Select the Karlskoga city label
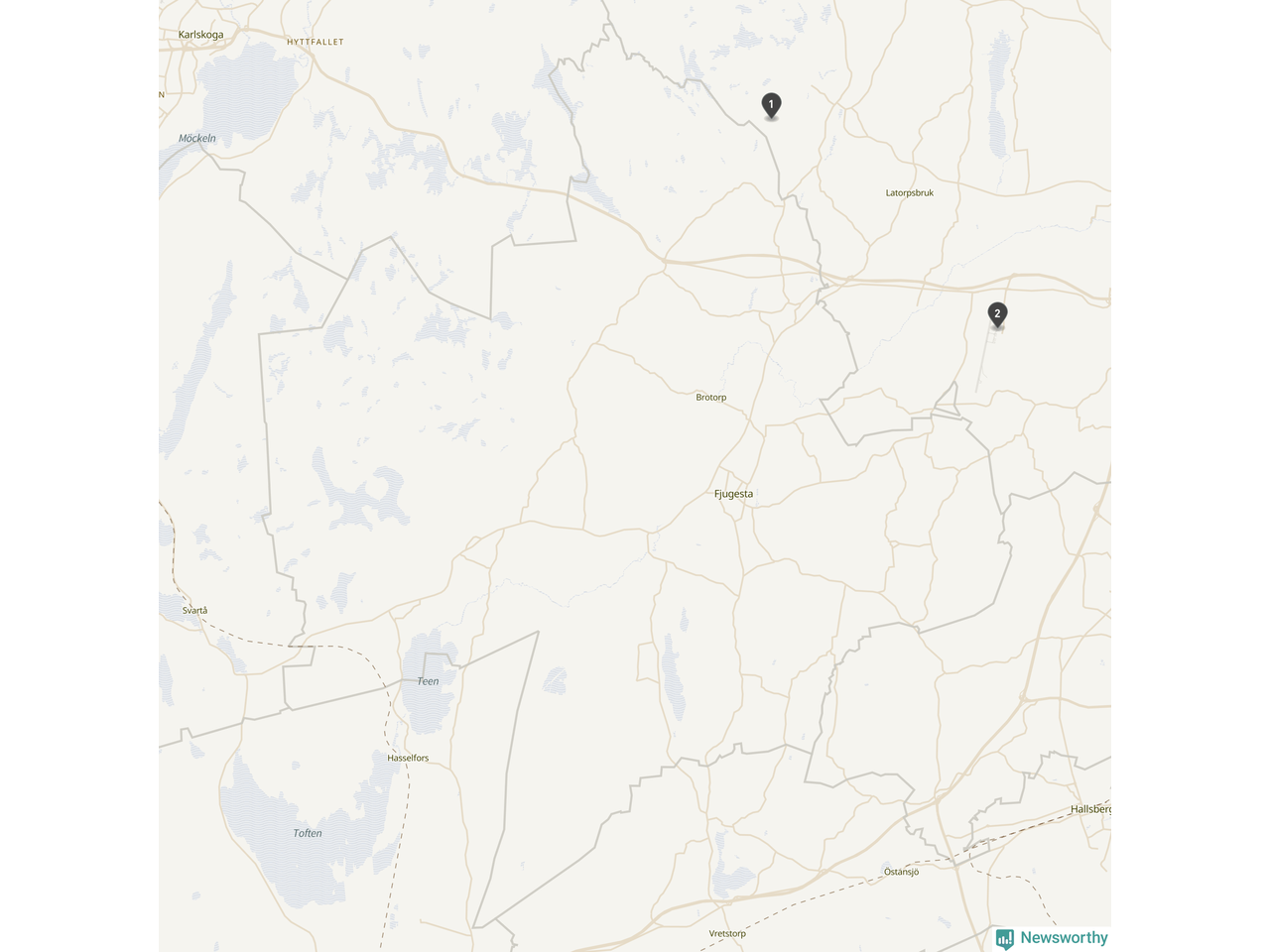Screen dimensions: 1270x952 [x=200, y=35]
